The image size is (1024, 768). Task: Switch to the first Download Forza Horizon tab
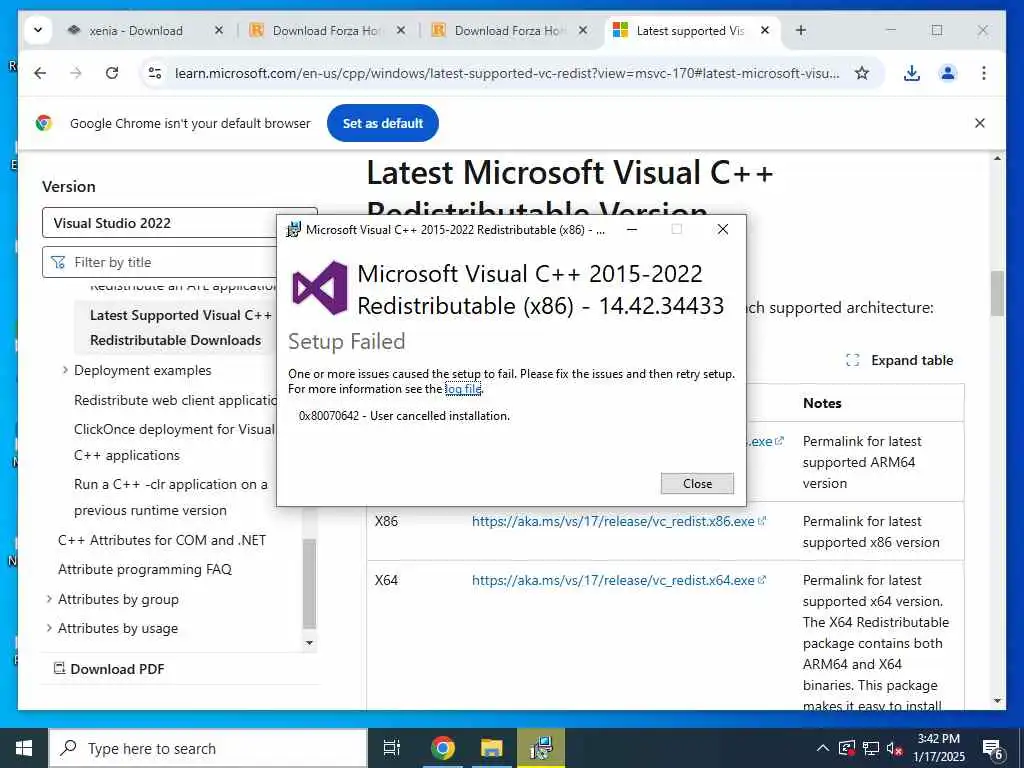326,31
